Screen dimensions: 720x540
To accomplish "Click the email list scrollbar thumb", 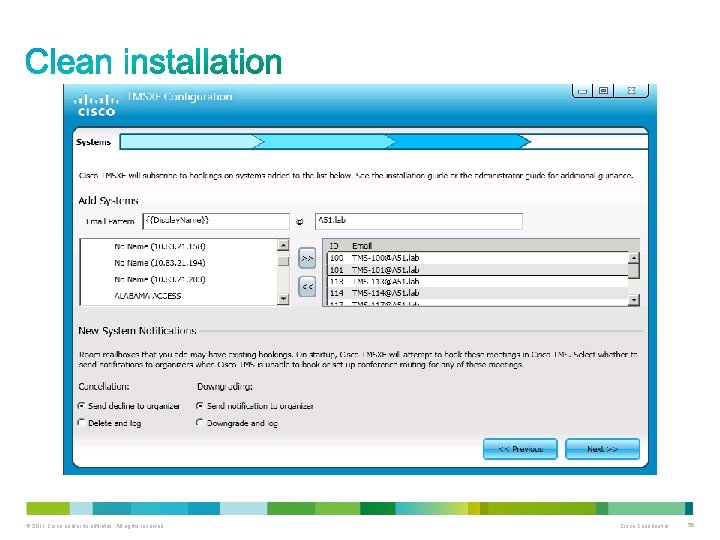I will (634, 271).
